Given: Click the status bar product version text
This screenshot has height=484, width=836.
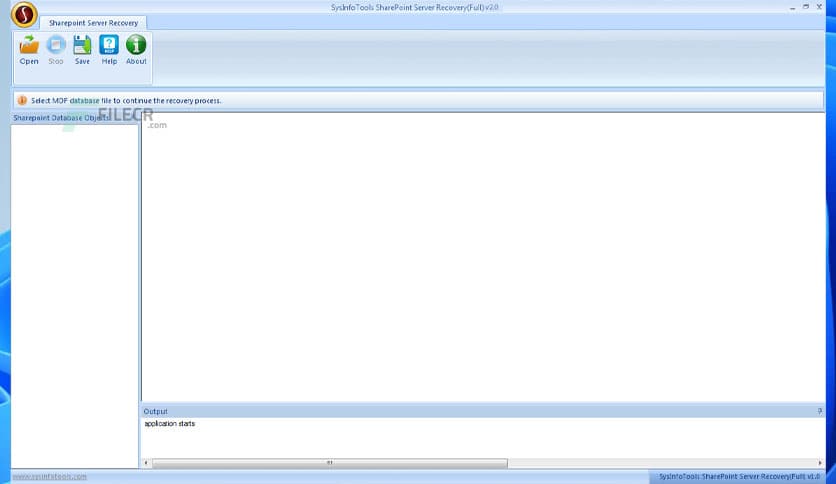Looking at the screenshot, I should pyautogui.click(x=739, y=477).
